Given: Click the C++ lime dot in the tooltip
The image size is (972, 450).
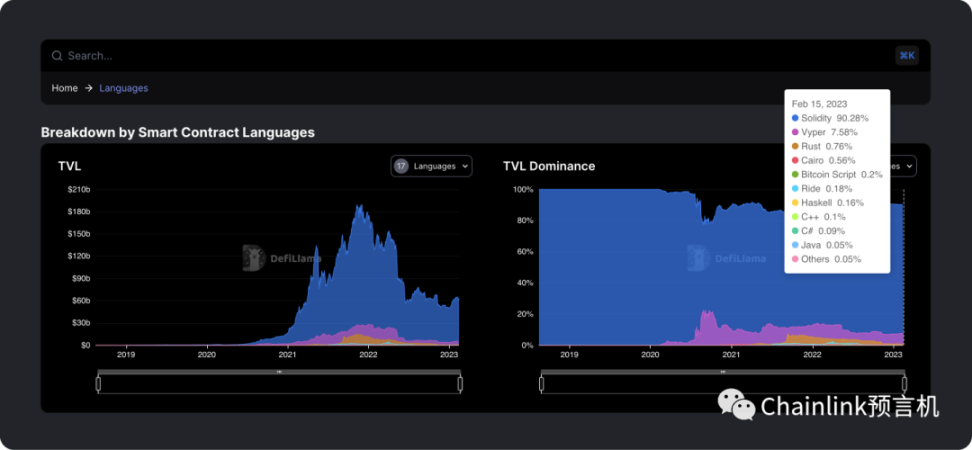Looking at the screenshot, I should (795, 217).
